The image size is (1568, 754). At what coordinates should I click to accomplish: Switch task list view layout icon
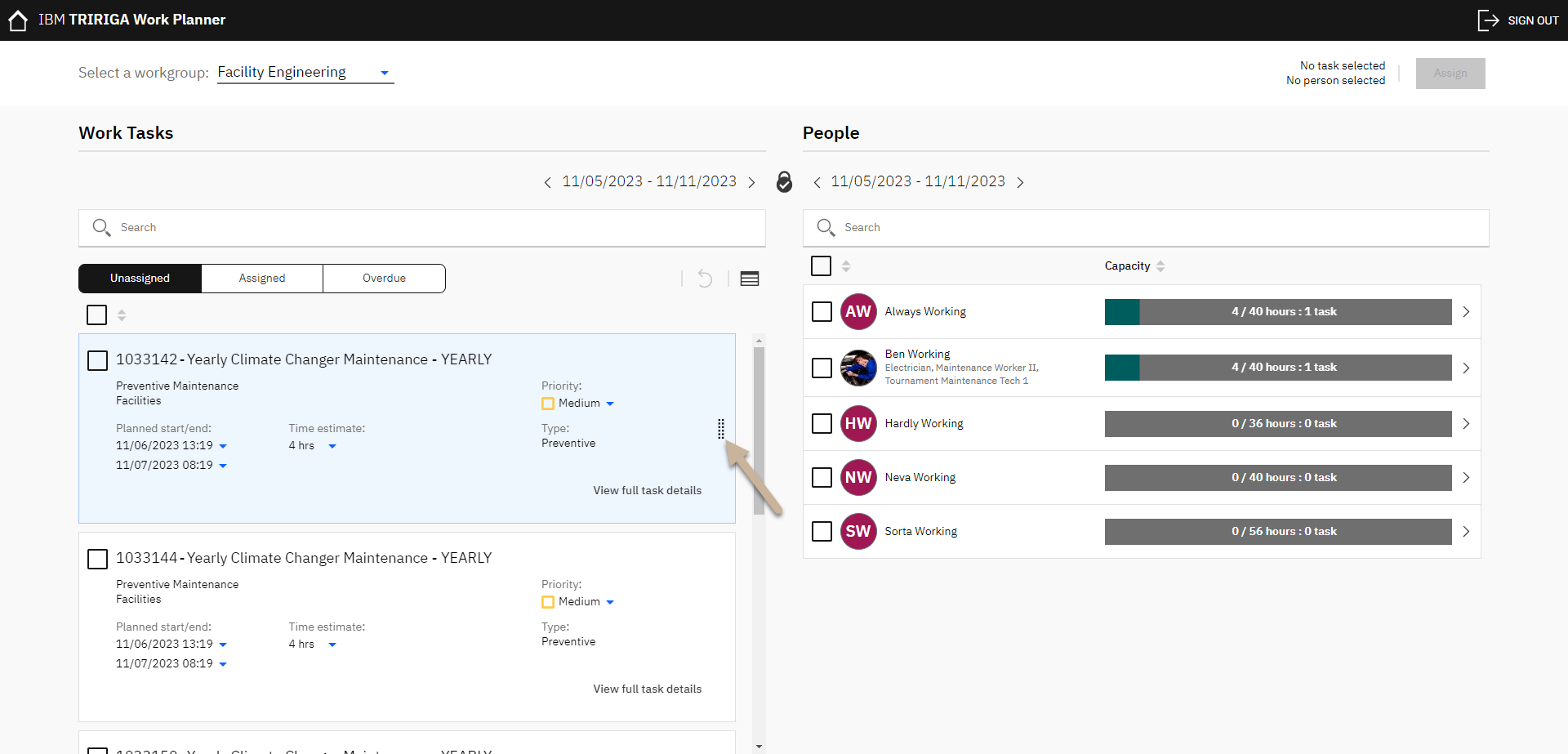[750, 279]
